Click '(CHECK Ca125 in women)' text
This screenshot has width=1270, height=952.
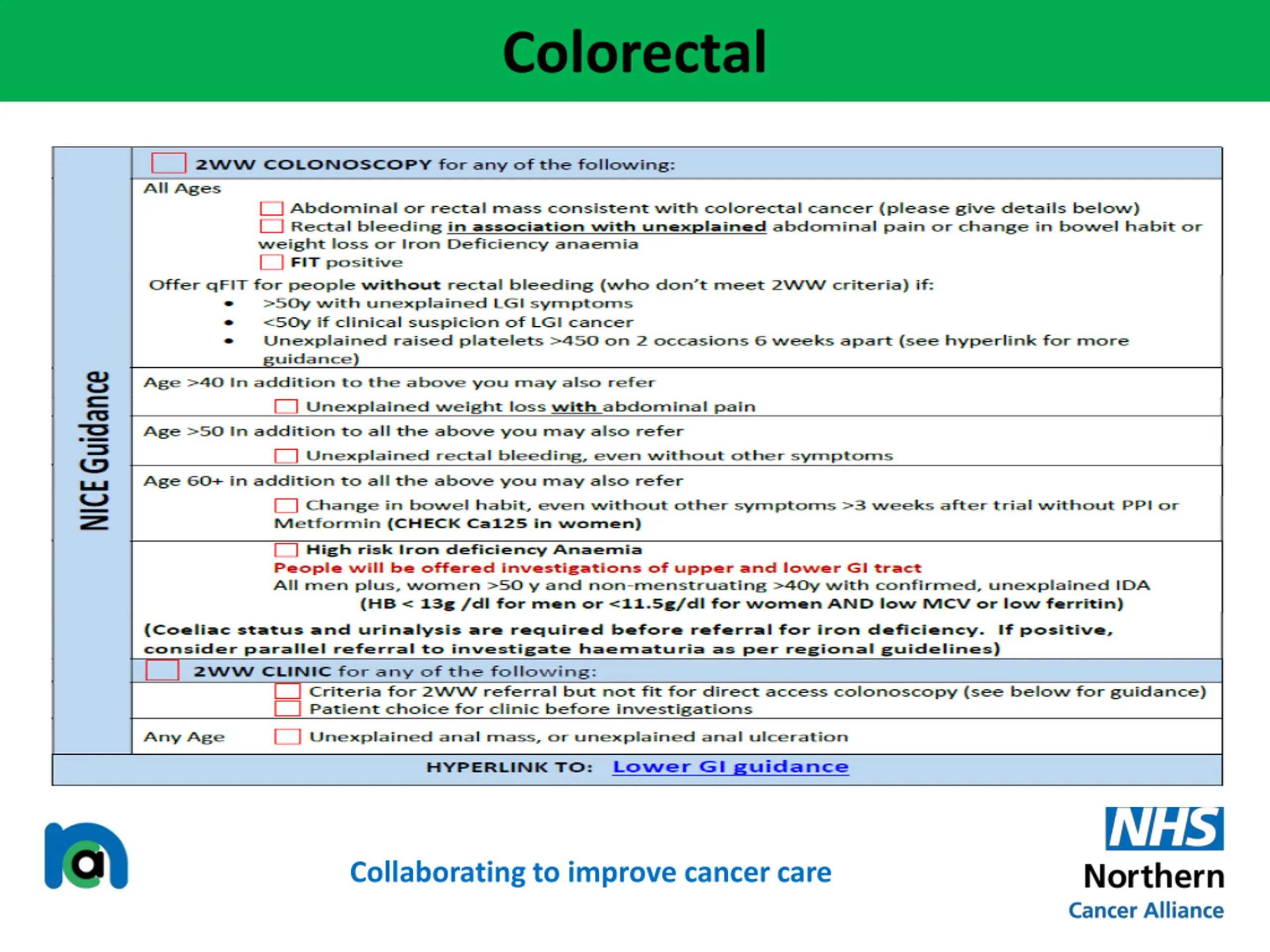click(514, 523)
